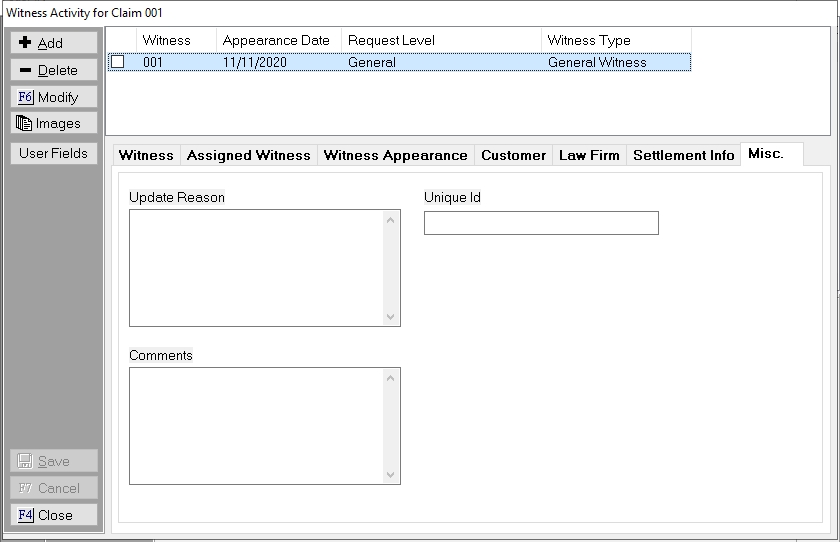Viewport: 840px width, 542px height.
Task: Open the Settlement Info tab
Action: (x=683, y=155)
